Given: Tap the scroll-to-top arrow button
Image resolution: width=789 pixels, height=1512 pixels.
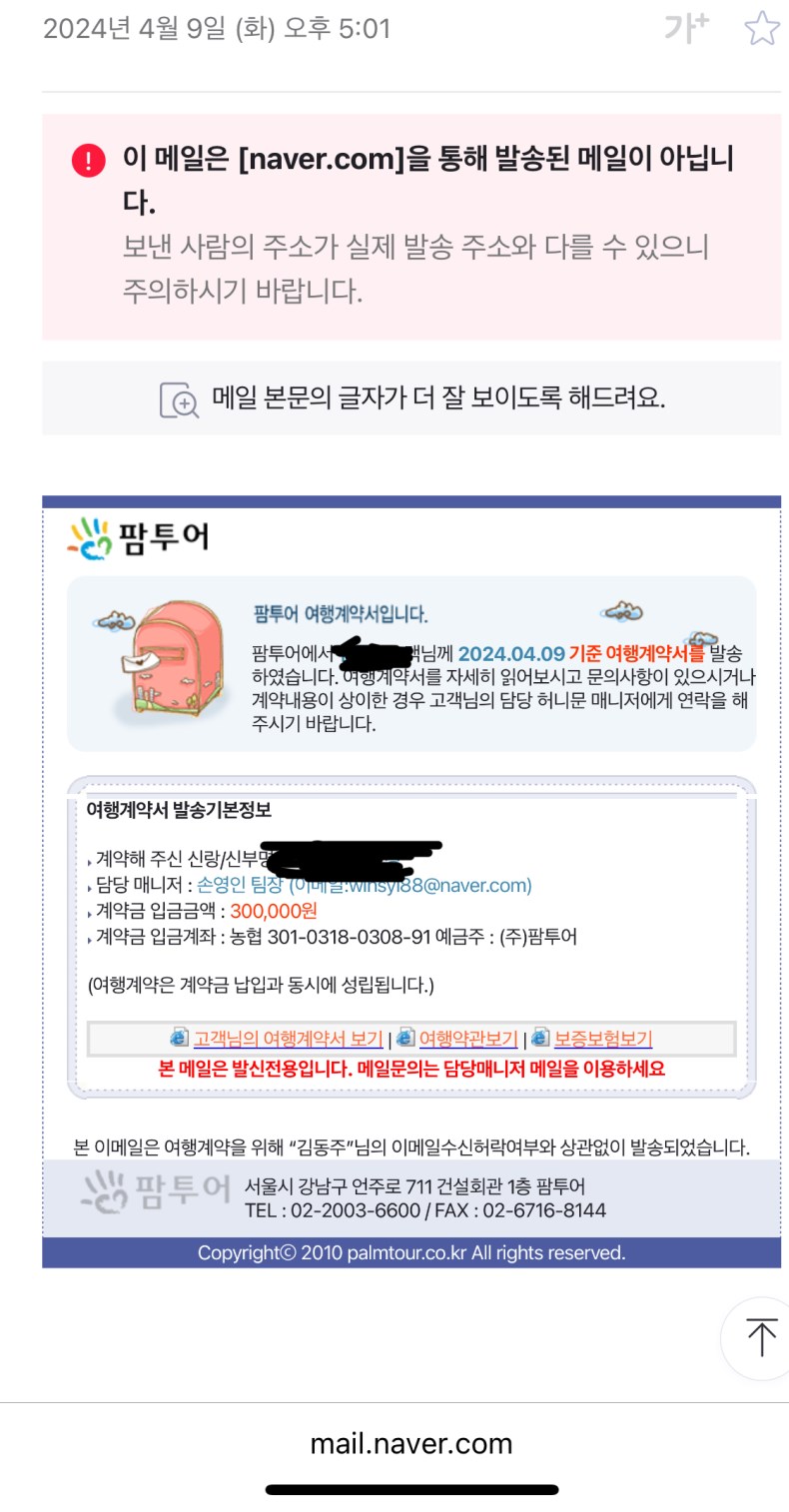Looking at the screenshot, I should (x=761, y=1338).
